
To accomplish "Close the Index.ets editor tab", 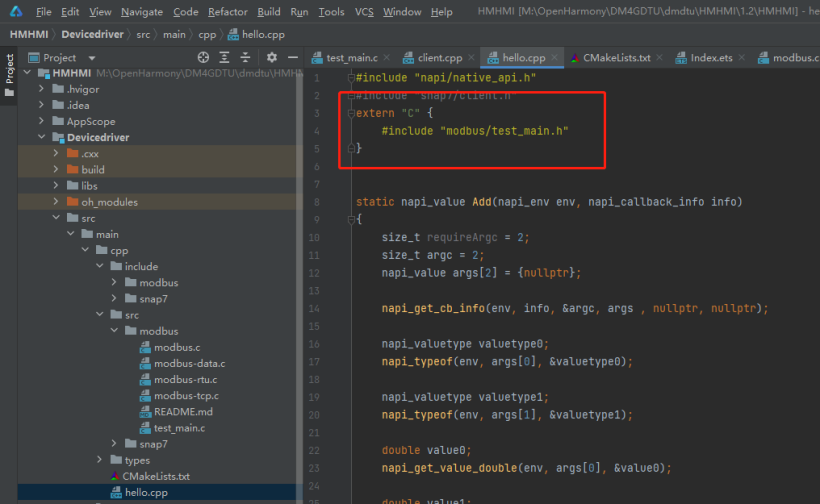I will (742, 58).
